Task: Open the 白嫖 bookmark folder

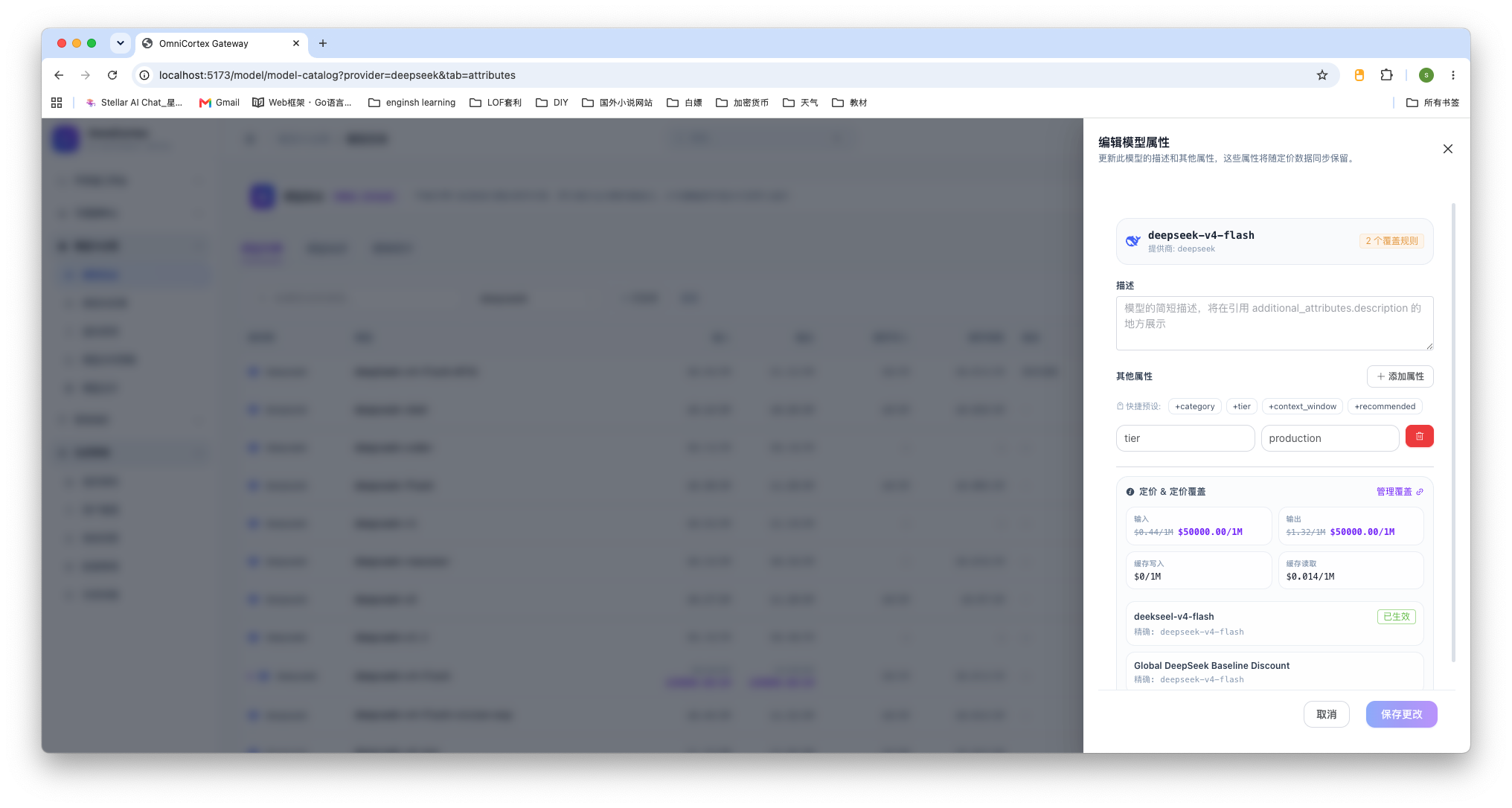Action: pos(684,103)
